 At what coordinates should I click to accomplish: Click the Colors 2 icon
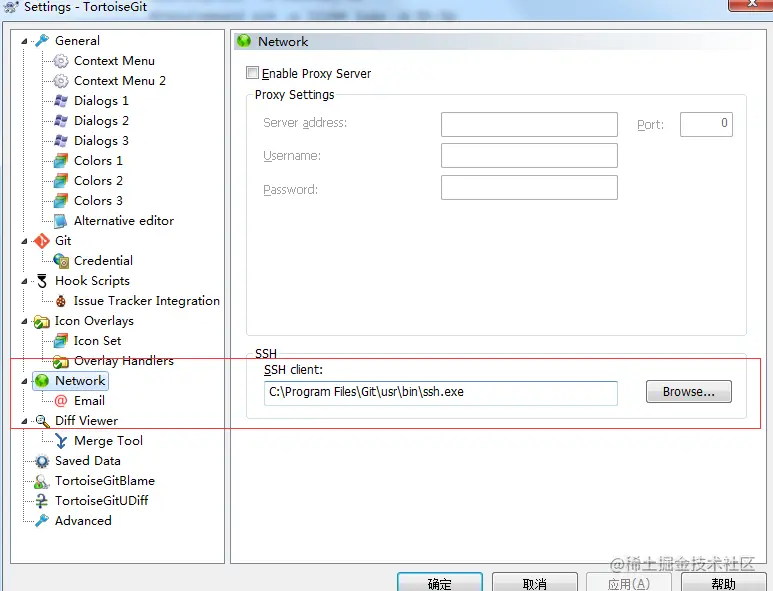[x=61, y=181]
